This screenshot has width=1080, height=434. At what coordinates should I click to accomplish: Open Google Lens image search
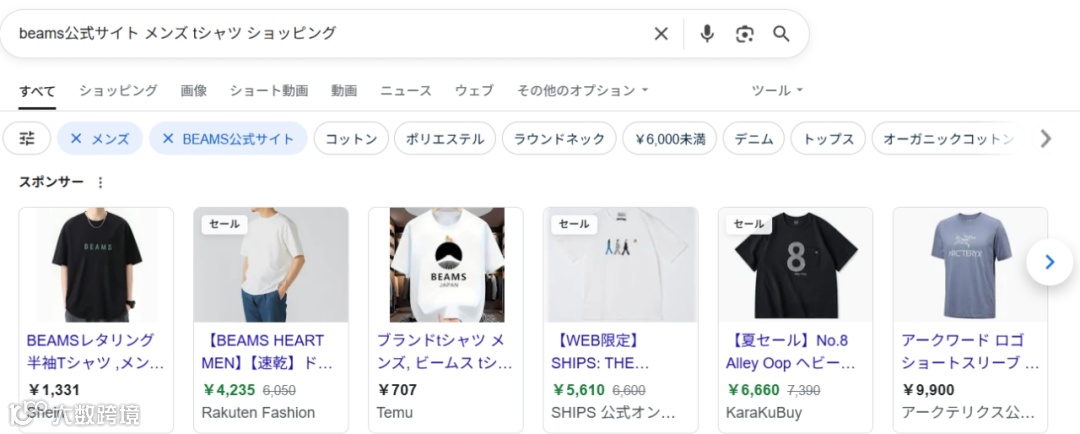744,34
